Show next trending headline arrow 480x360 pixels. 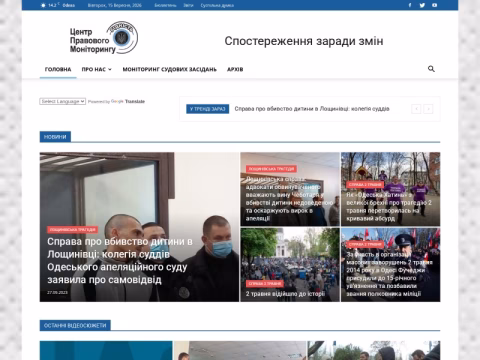pyautogui.click(x=428, y=109)
